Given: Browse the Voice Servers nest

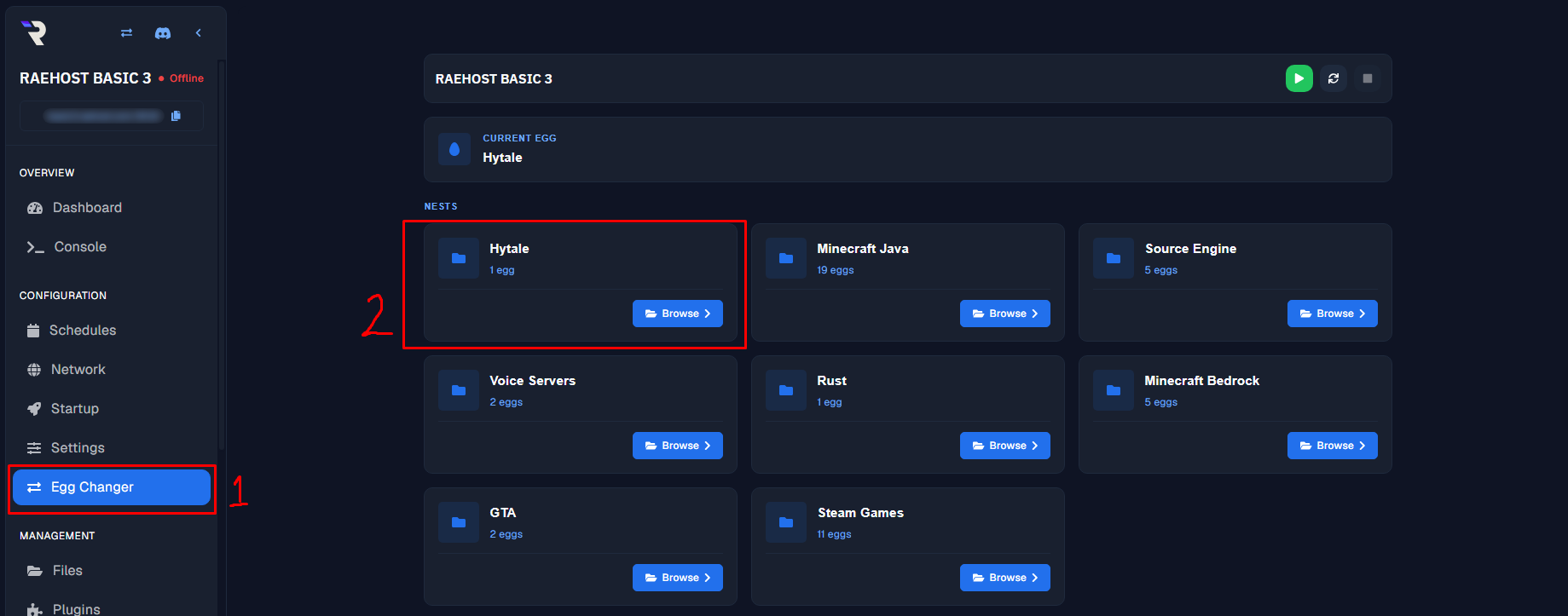Looking at the screenshot, I should point(678,446).
